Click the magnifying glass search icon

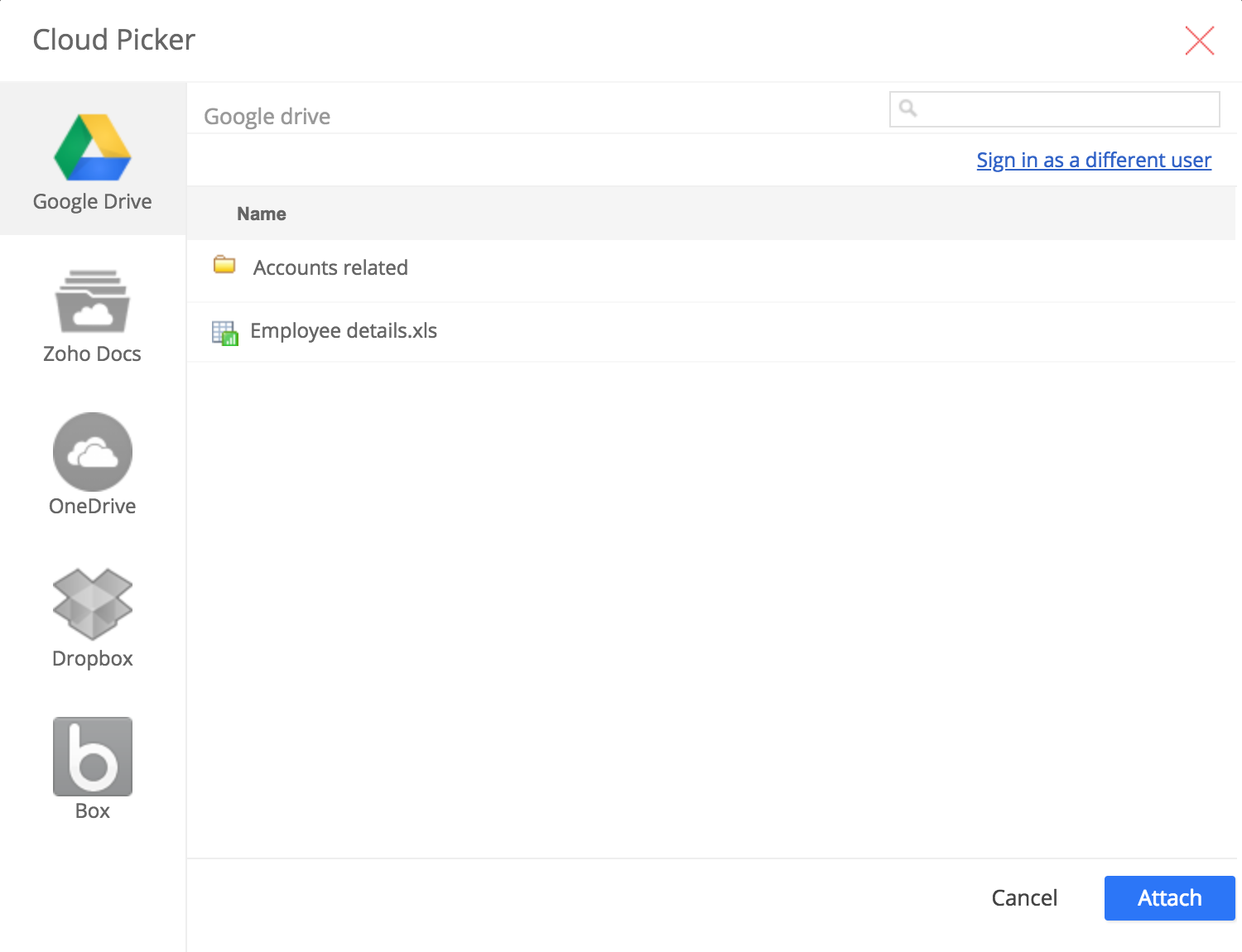[x=908, y=108]
